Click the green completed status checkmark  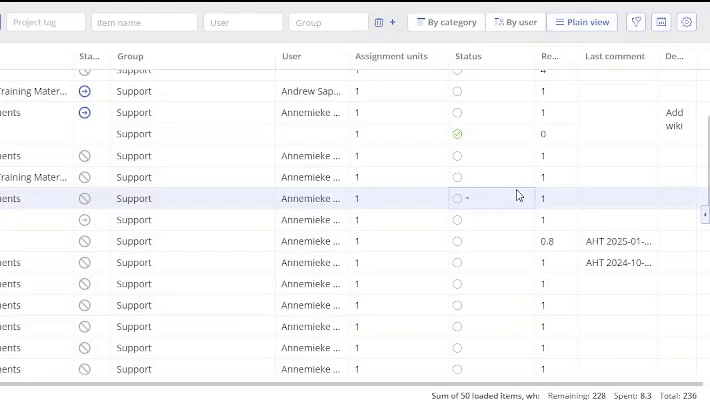457,134
